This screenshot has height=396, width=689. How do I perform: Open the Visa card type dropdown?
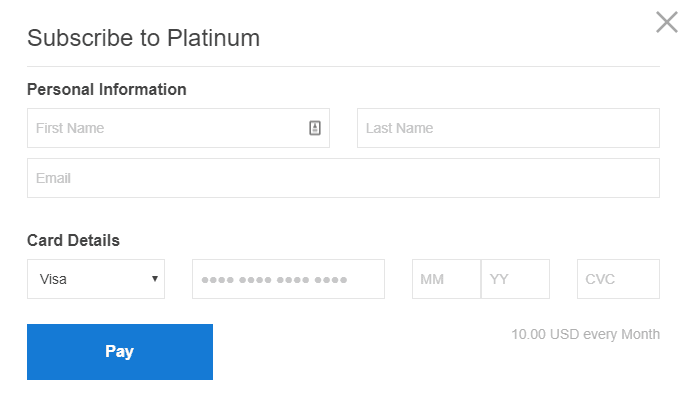tap(96, 279)
